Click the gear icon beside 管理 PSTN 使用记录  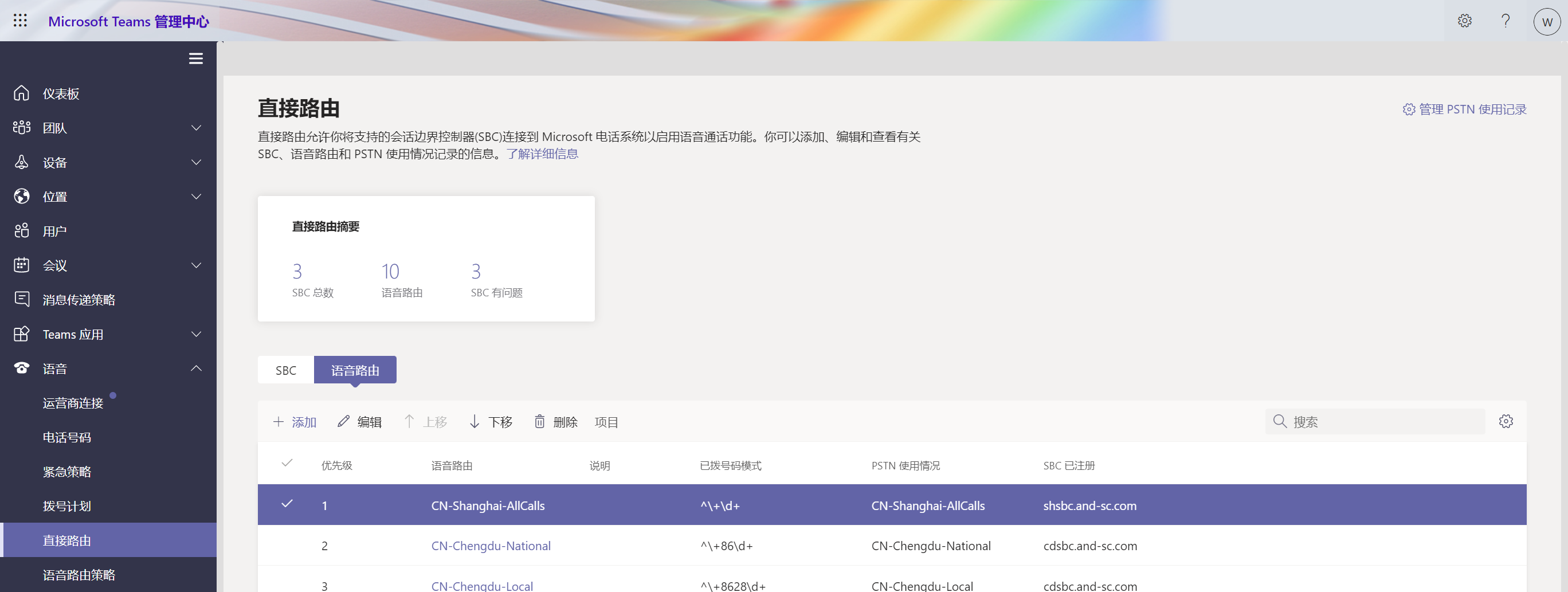1409,109
